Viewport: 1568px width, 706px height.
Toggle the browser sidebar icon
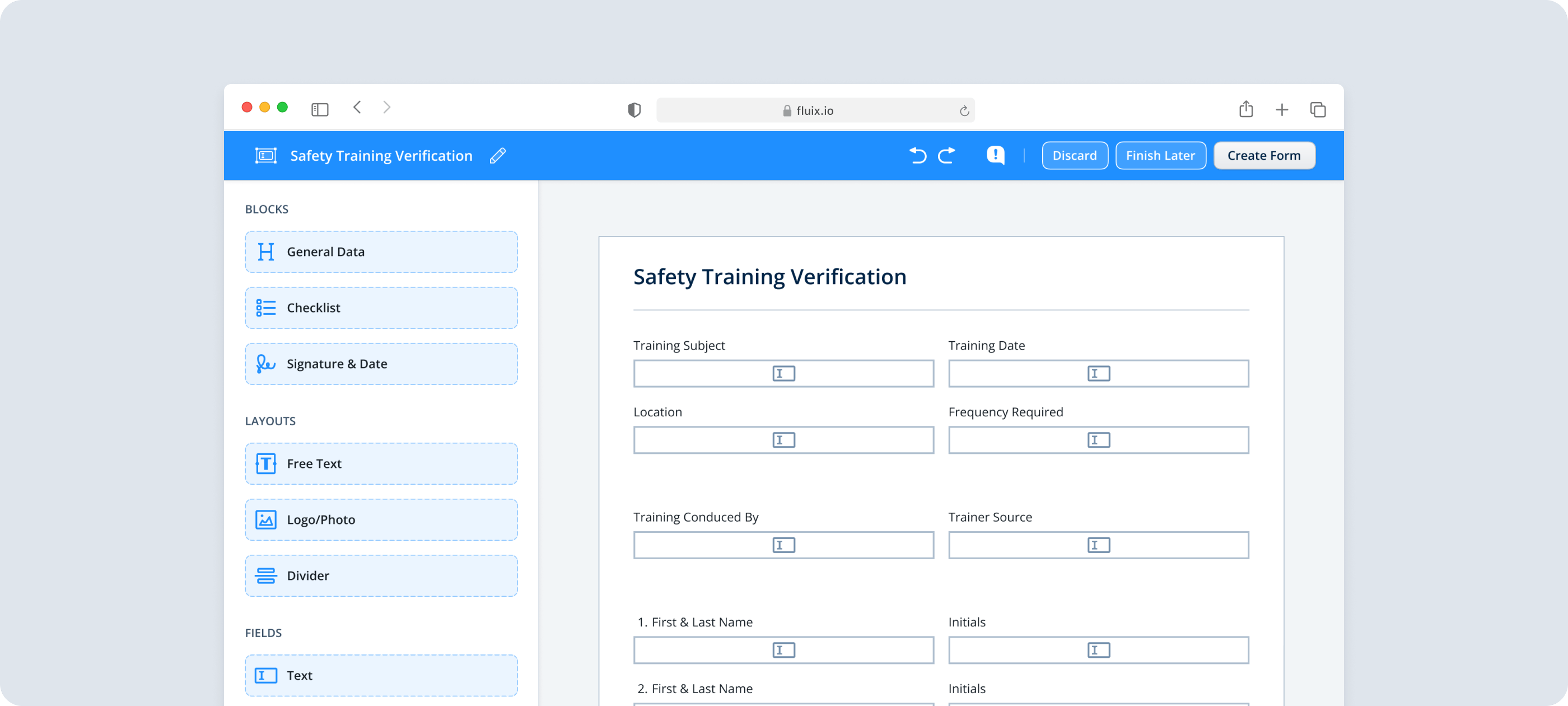[320, 109]
